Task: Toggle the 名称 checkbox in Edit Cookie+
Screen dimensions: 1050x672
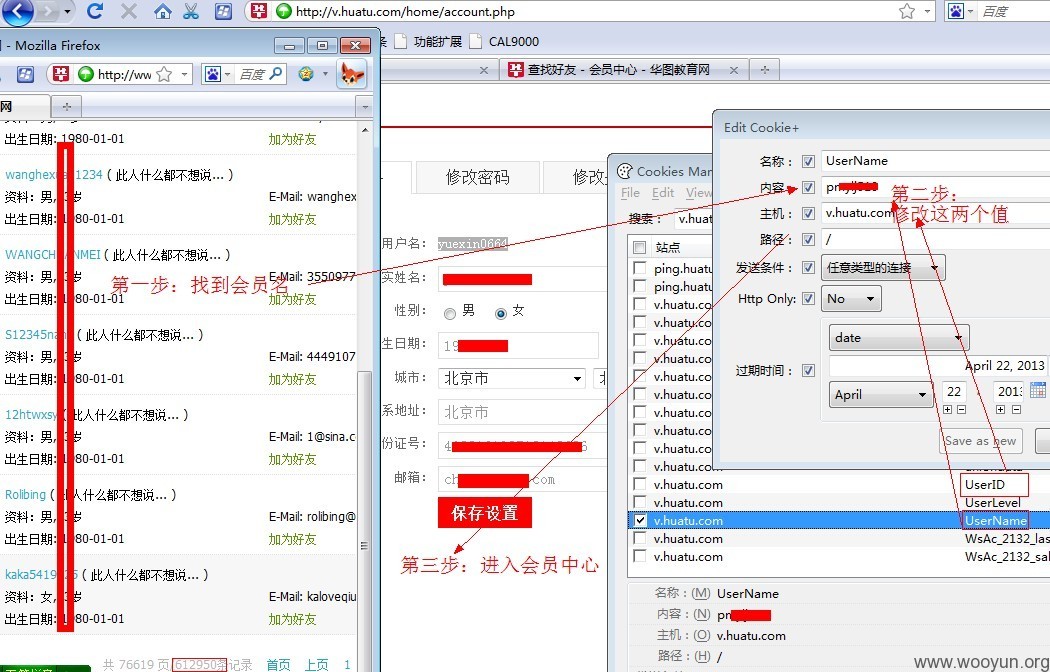Action: coord(808,161)
